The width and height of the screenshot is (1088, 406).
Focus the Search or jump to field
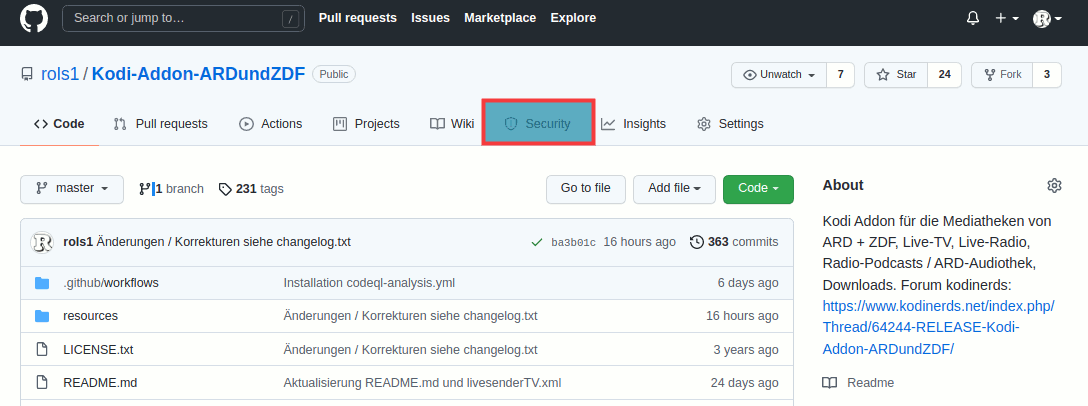coord(183,18)
